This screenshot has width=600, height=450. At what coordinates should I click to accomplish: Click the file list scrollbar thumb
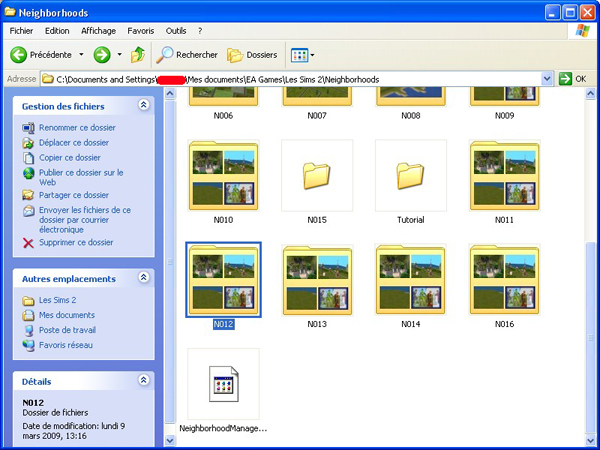(591, 338)
